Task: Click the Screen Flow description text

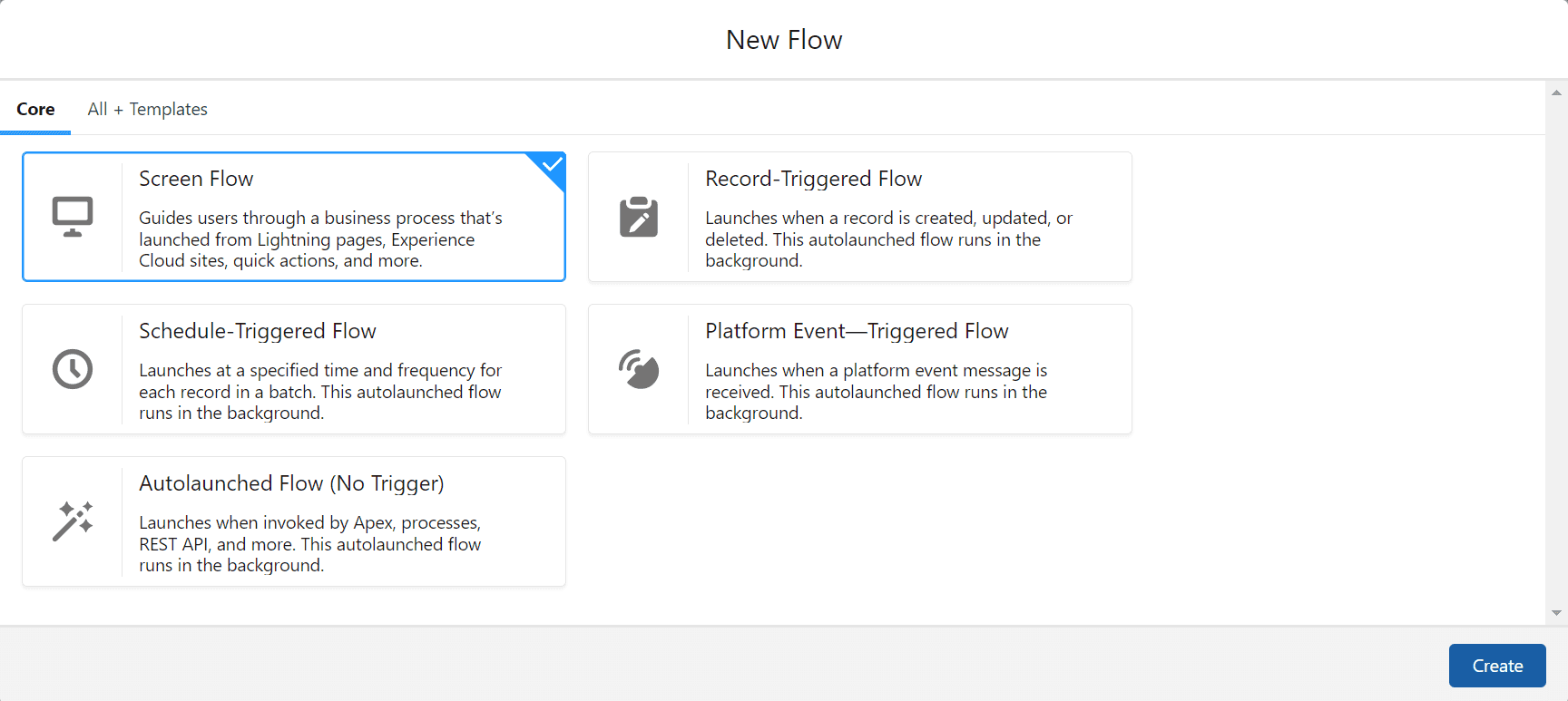Action: 320,239
